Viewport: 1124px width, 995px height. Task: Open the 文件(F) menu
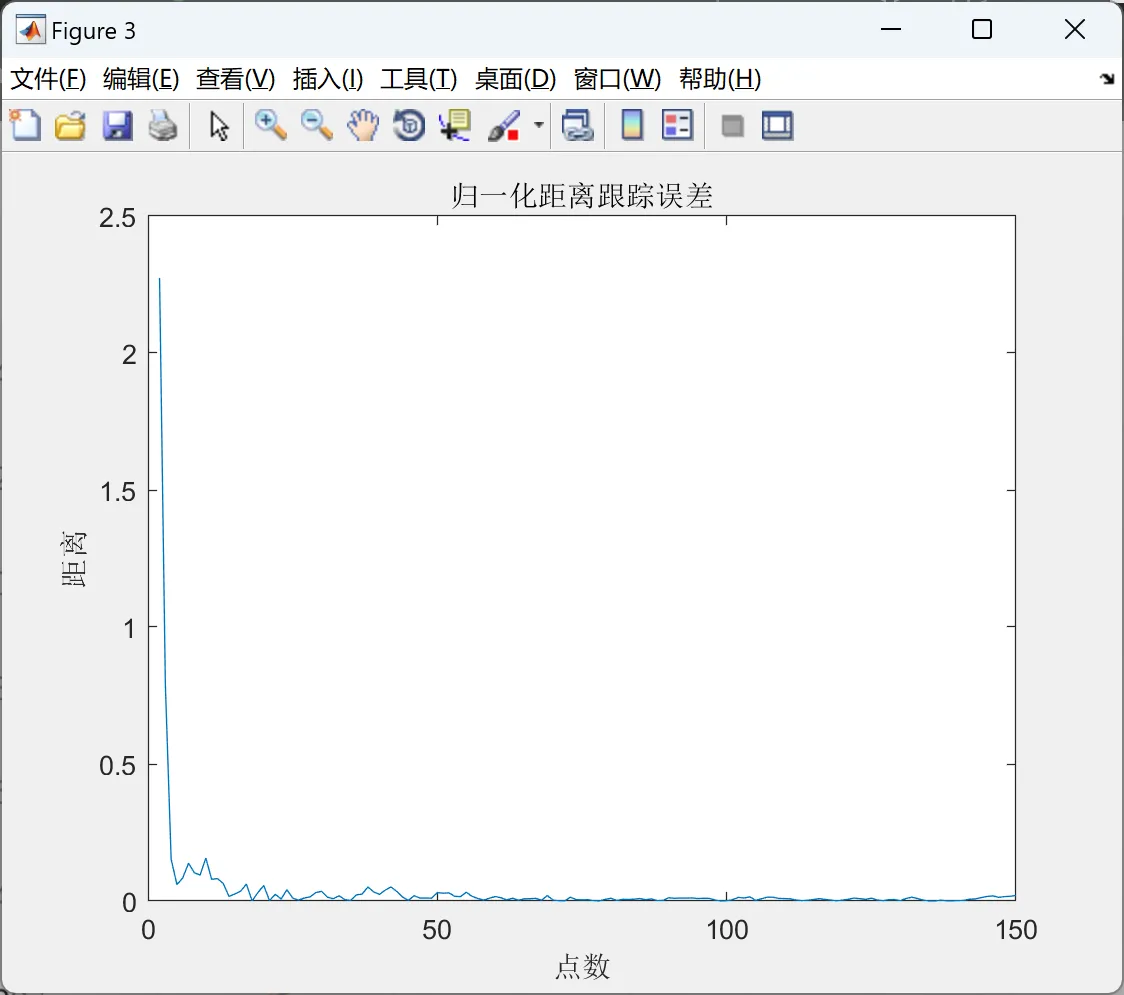(48, 79)
